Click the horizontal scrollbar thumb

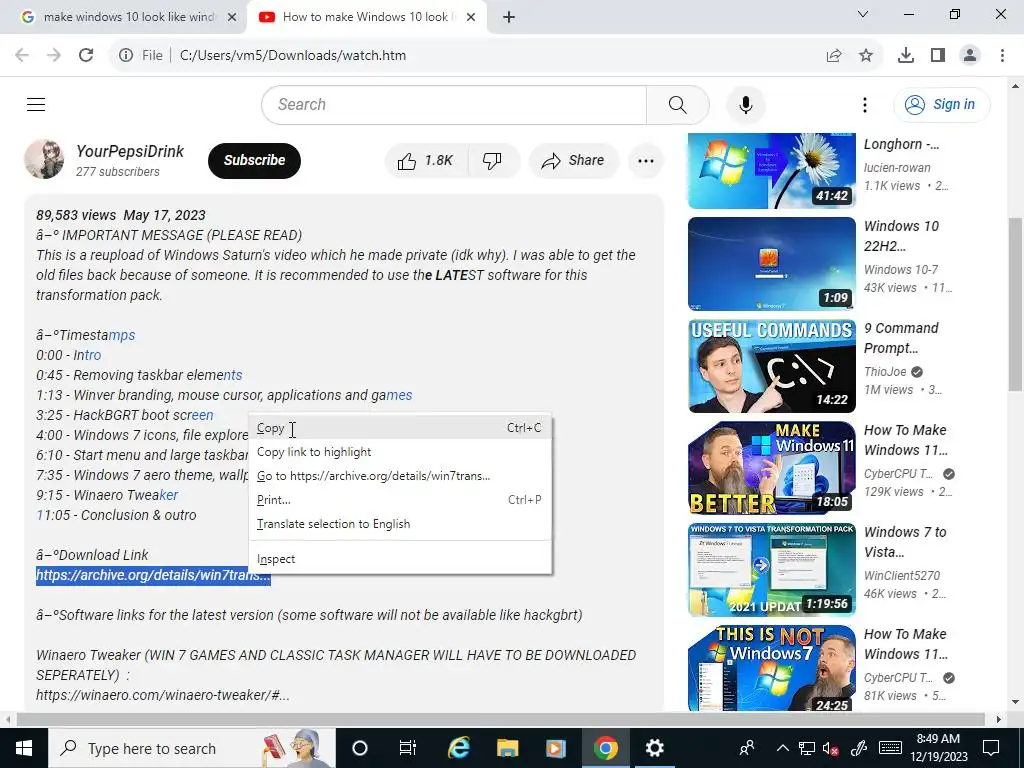pos(500,719)
